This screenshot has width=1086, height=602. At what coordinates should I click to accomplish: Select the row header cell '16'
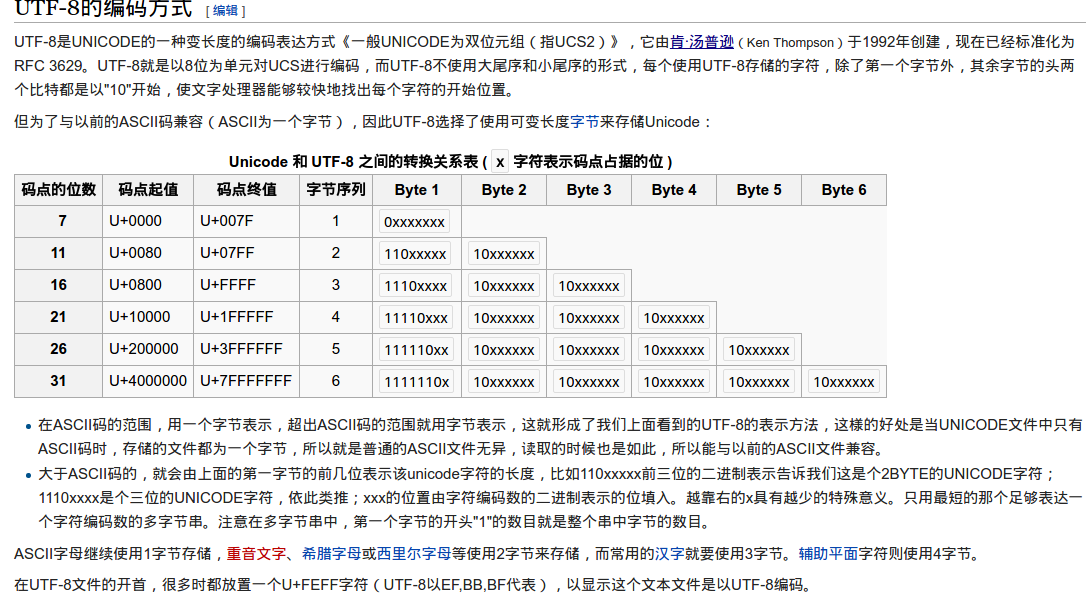click(x=59, y=285)
